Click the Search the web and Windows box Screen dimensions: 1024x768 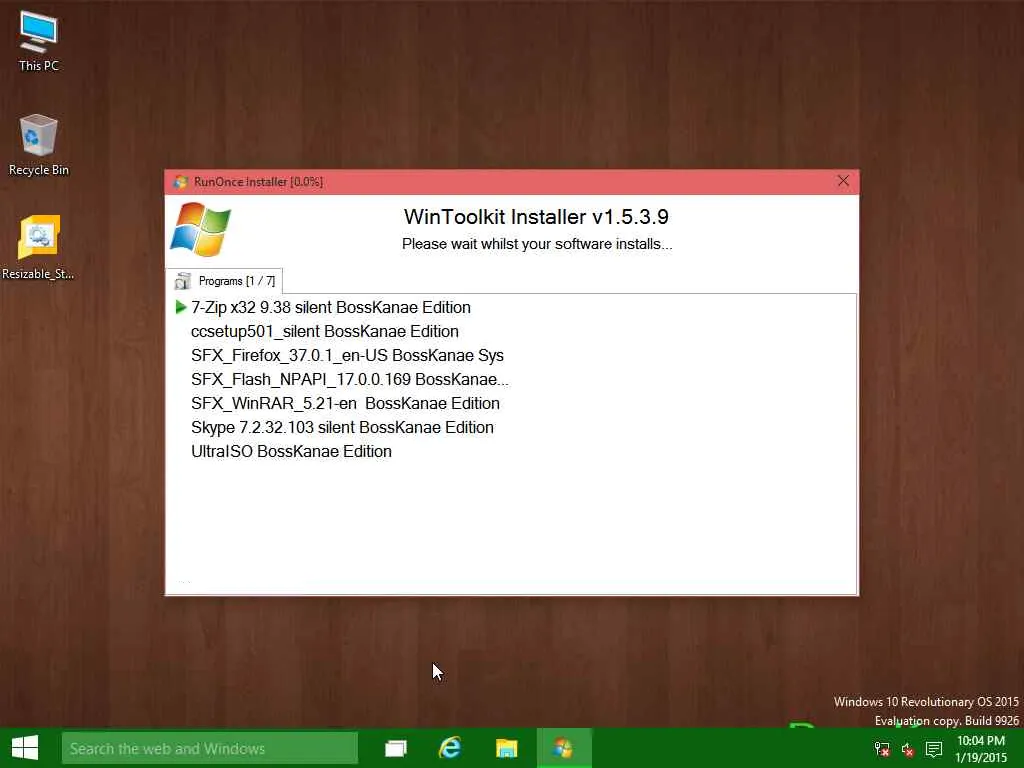[210, 748]
